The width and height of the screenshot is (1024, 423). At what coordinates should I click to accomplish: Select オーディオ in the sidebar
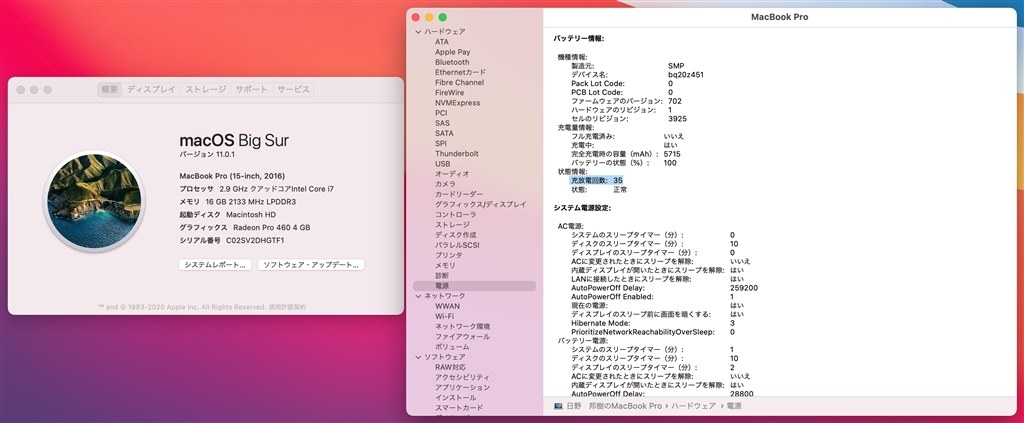point(452,174)
